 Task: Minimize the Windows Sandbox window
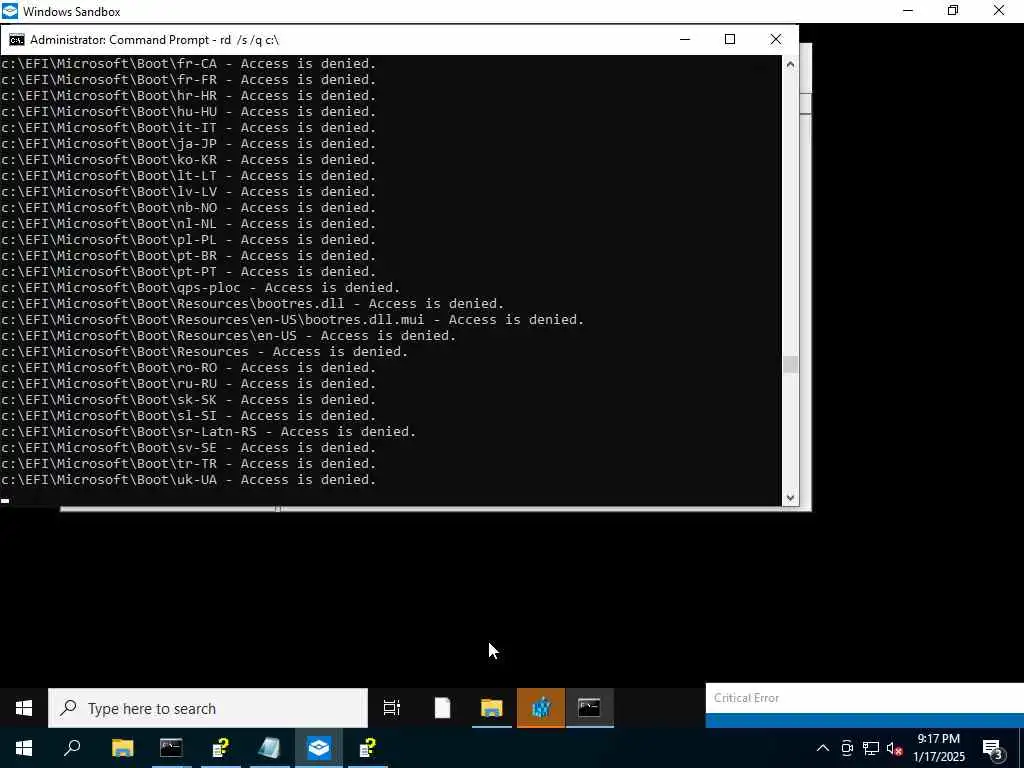[908, 11]
